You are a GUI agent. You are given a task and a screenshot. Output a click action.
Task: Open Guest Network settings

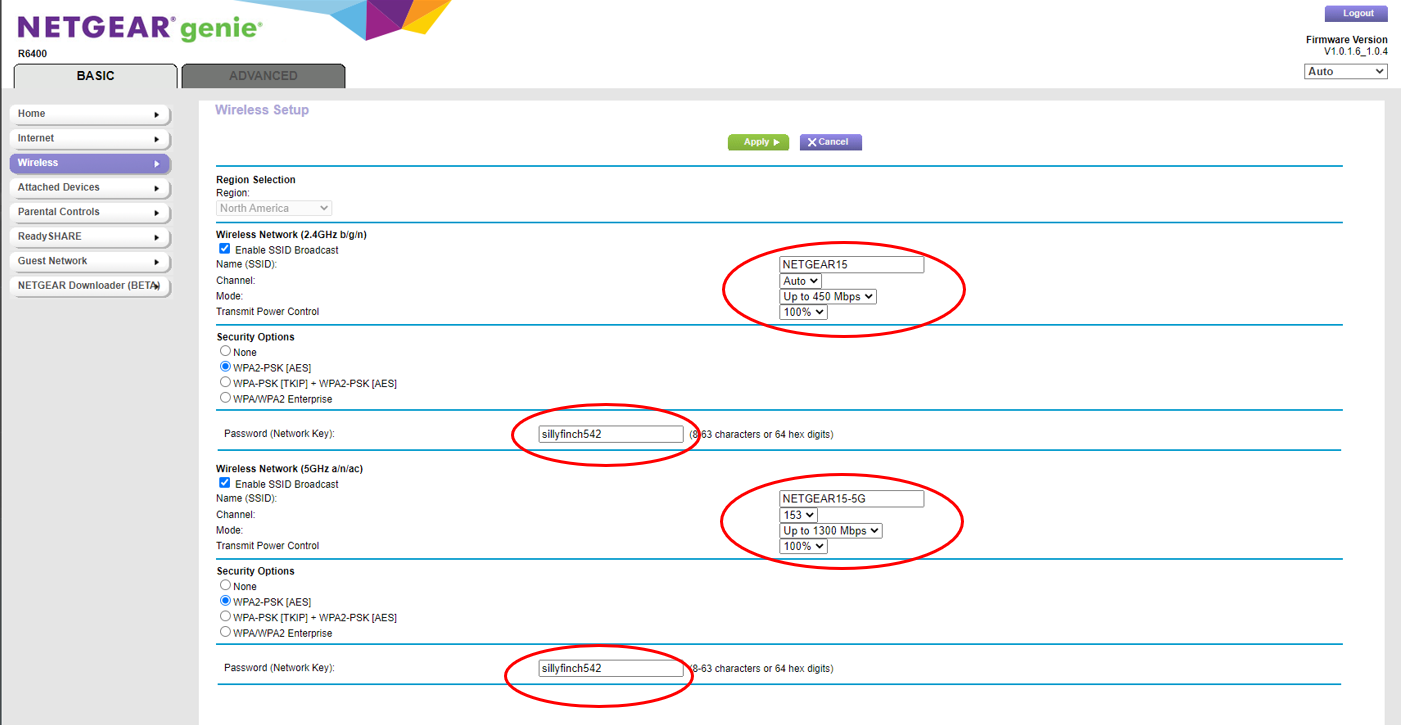coord(90,261)
